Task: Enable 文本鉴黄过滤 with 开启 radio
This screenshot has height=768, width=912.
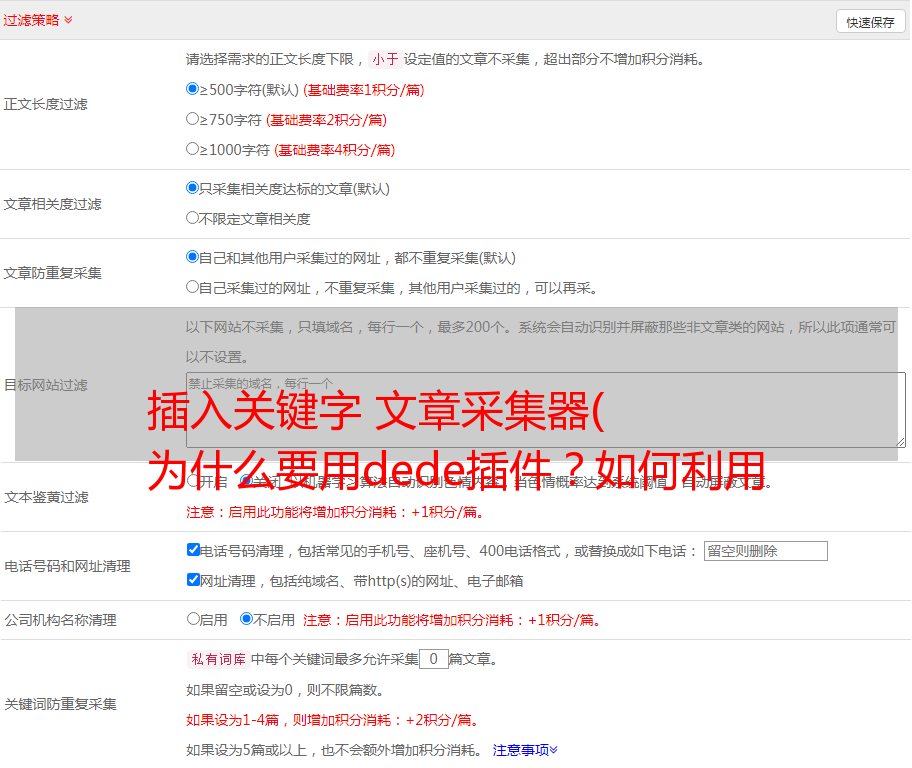Action: click(193, 481)
